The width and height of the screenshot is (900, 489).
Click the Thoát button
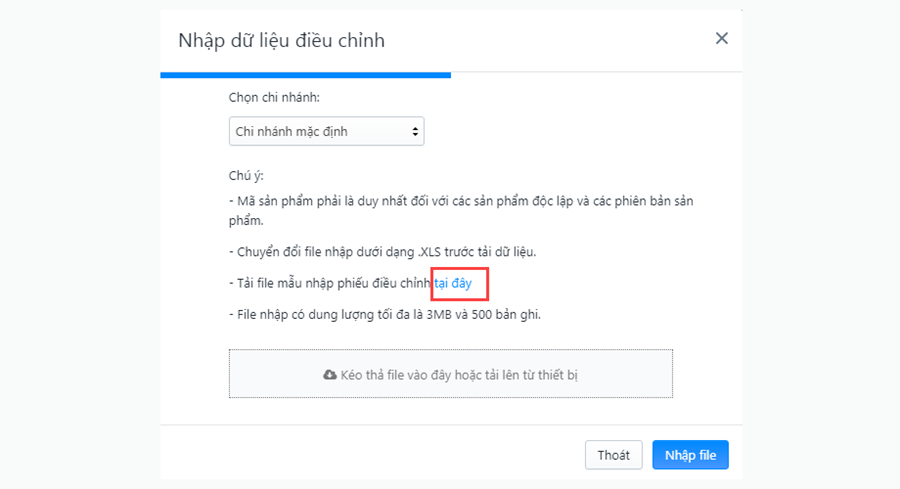[x=614, y=455]
